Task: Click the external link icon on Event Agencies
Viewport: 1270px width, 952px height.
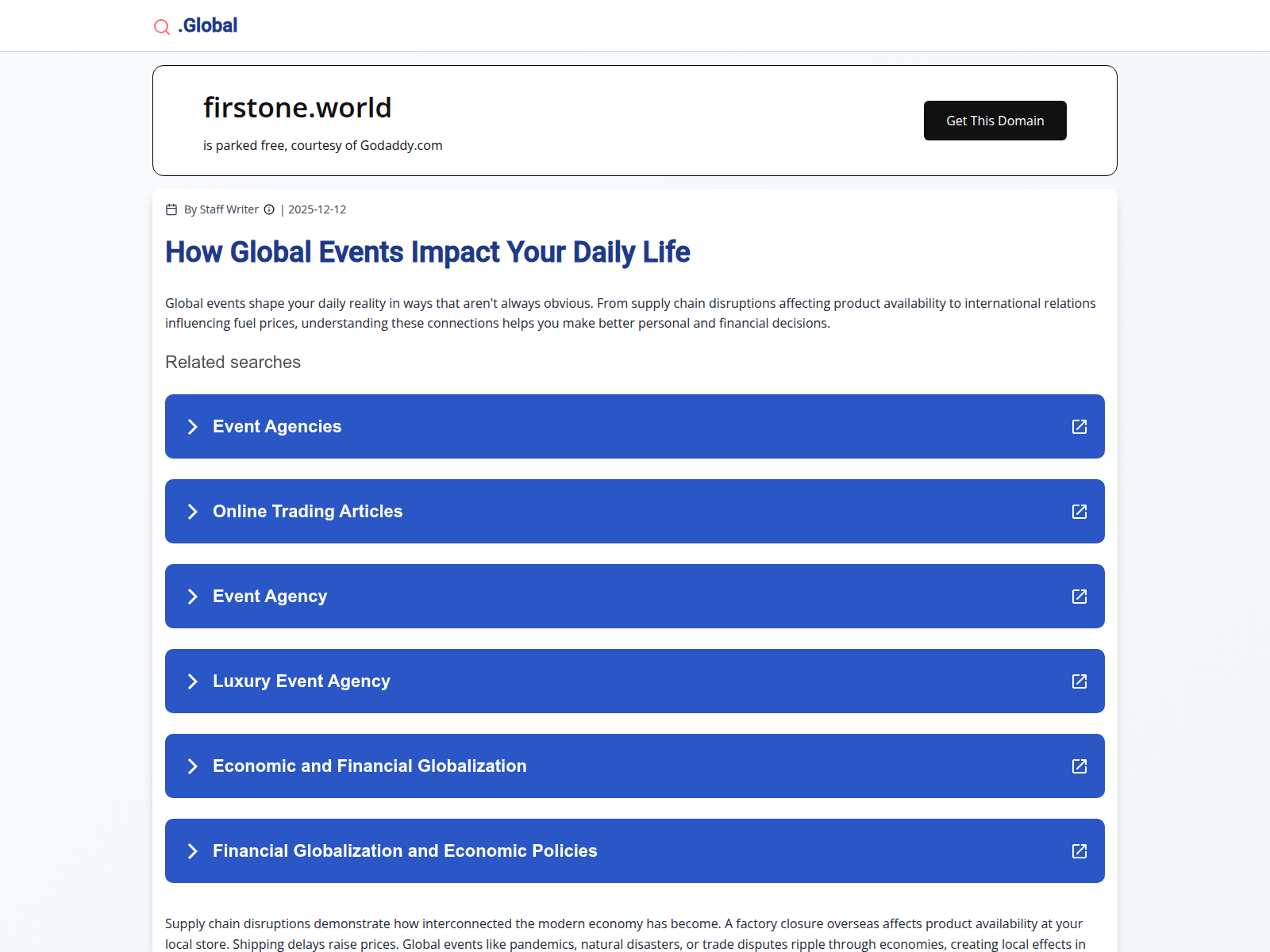Action: click(x=1079, y=427)
